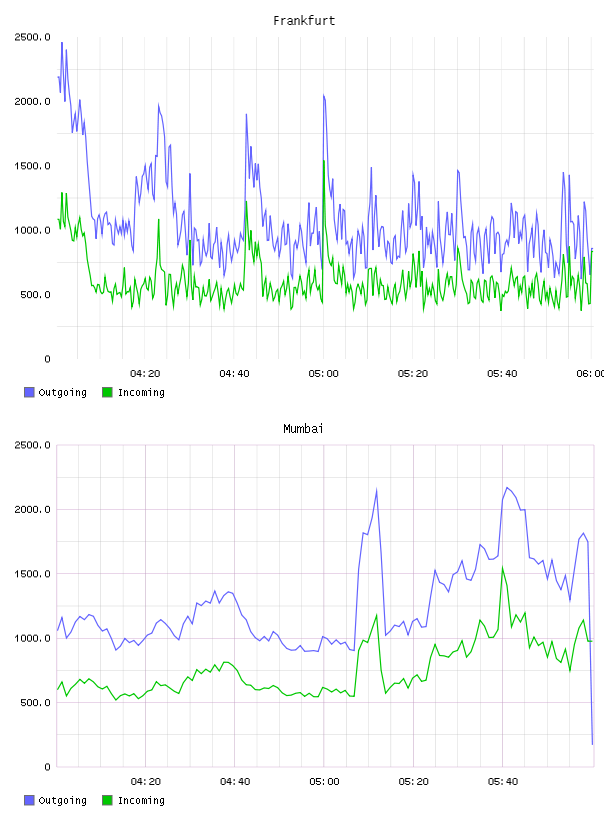Click Frankfurt outgoing spike peak at 05:00
This screenshot has height=816, width=608.
tap(323, 95)
